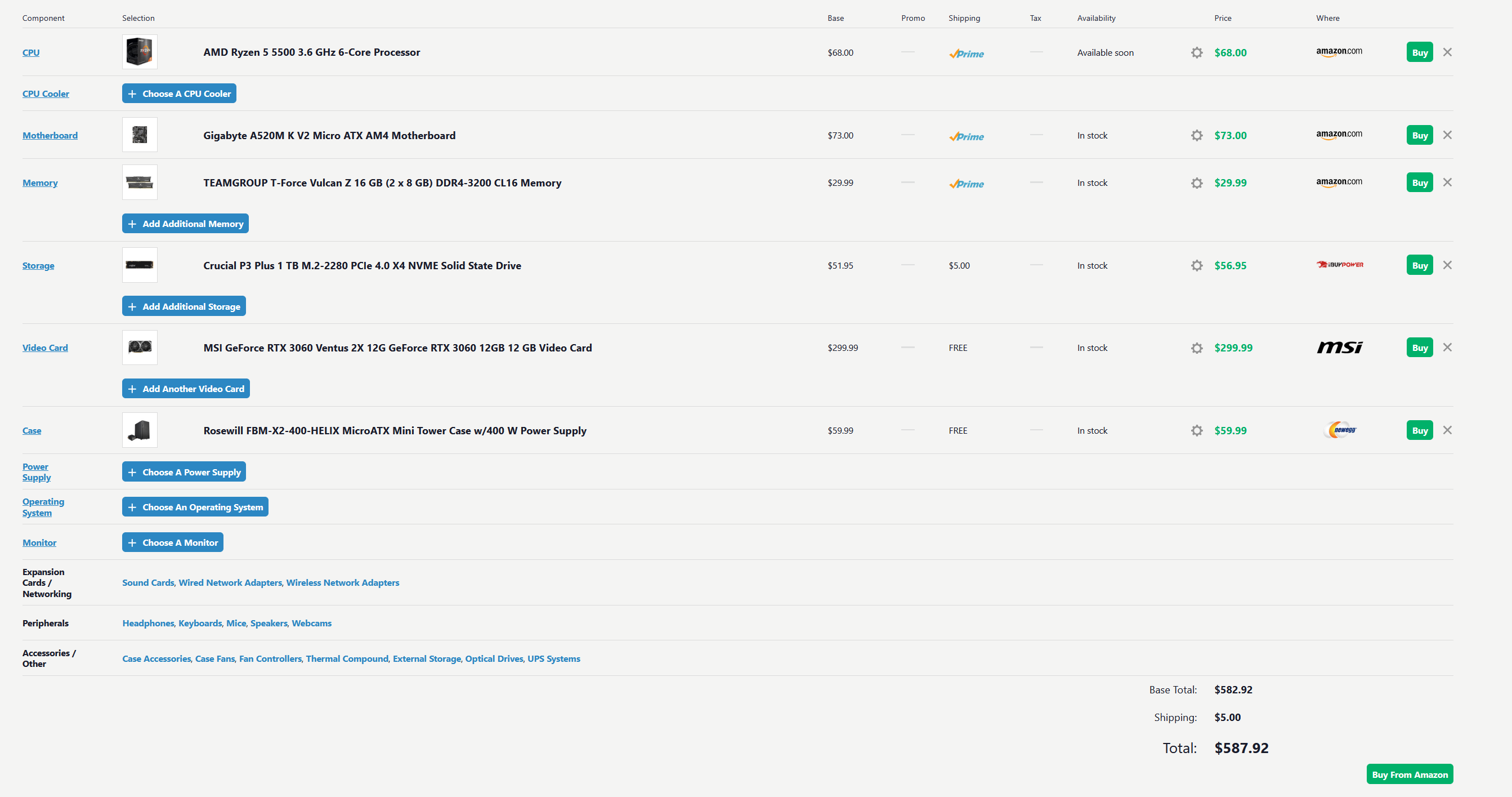
Task: Buy the memory for $29.99
Action: tap(1419, 182)
